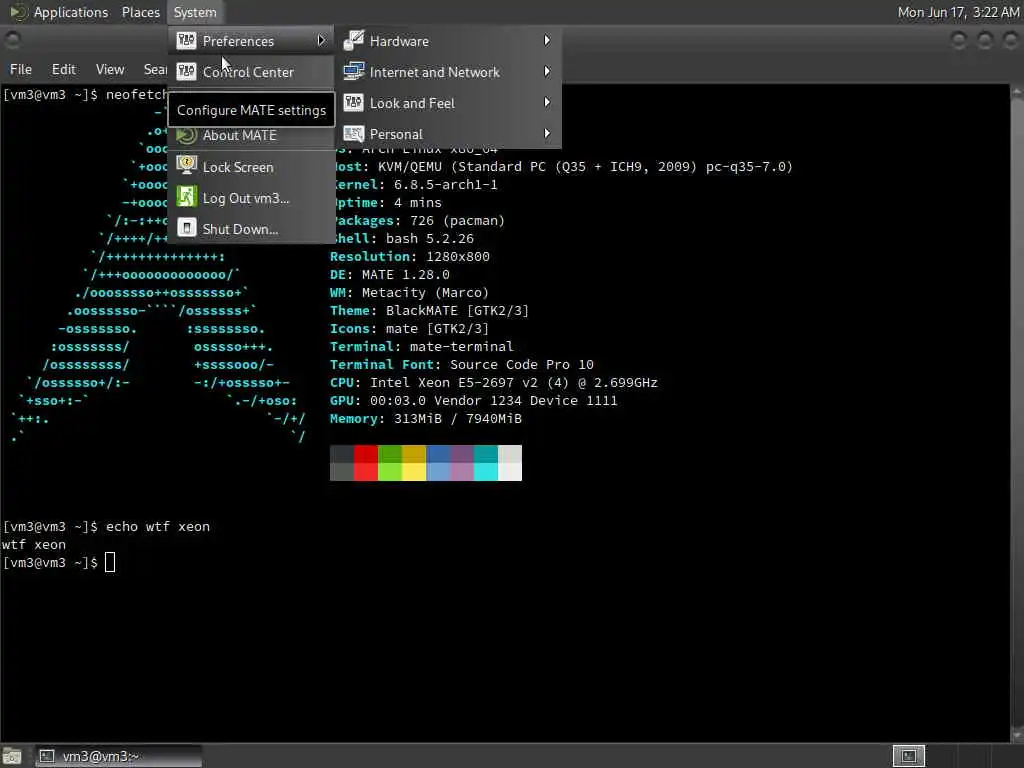Select Preferences in the System menu
Screen dimensions: 1024x768
(x=251, y=41)
